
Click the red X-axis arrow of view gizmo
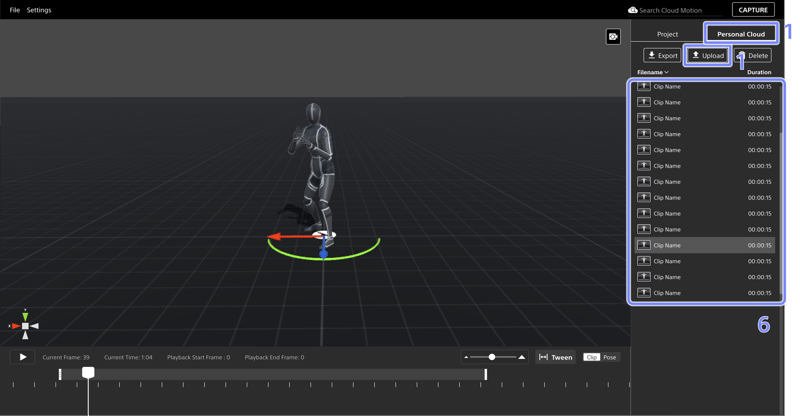(15, 326)
